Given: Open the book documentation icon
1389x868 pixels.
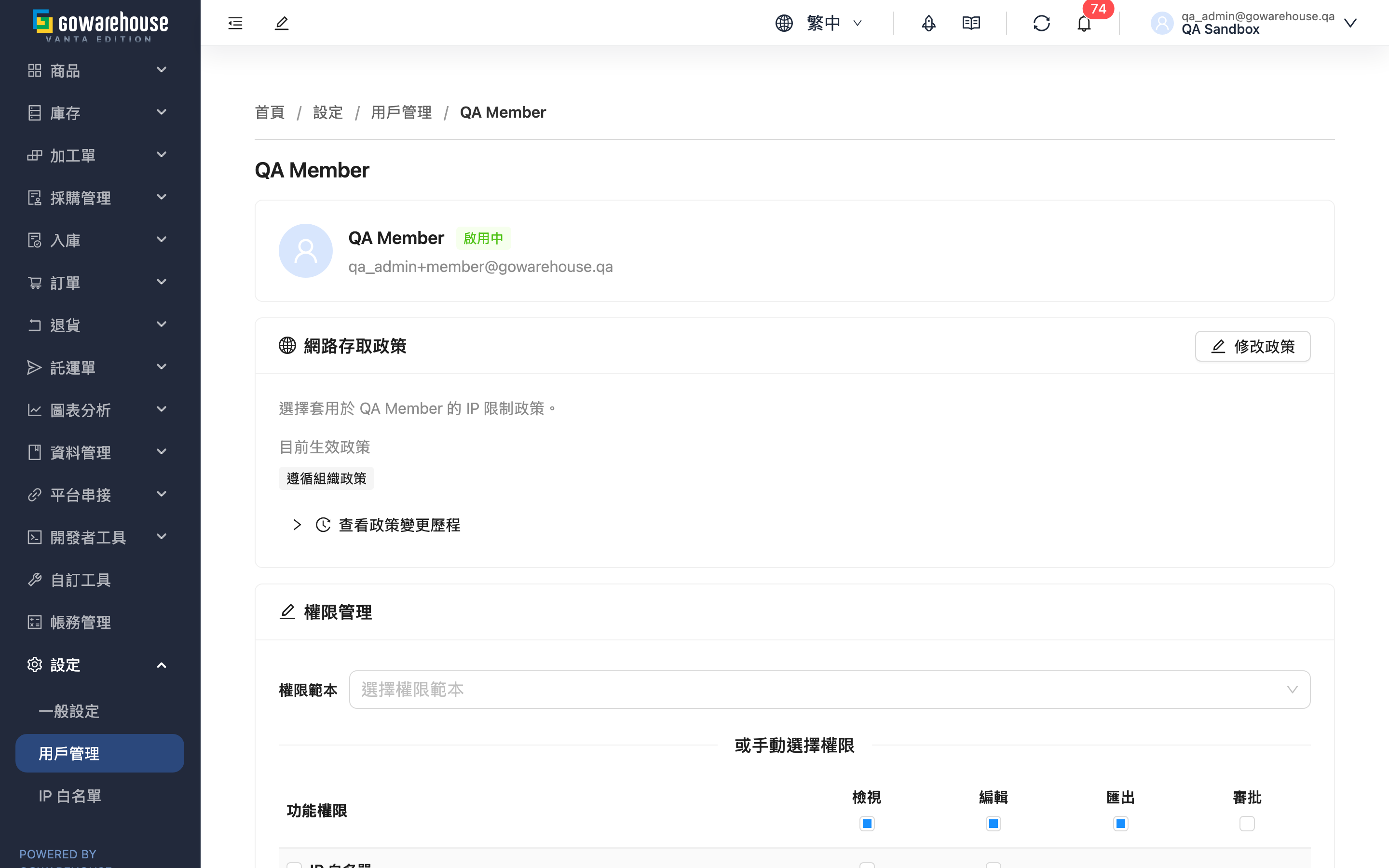Looking at the screenshot, I should [971, 23].
